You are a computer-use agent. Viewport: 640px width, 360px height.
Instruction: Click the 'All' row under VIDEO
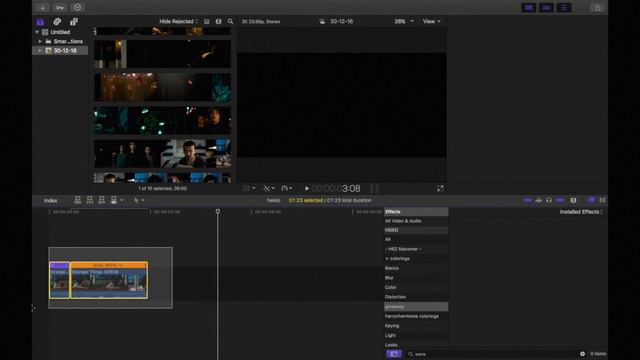(416, 240)
